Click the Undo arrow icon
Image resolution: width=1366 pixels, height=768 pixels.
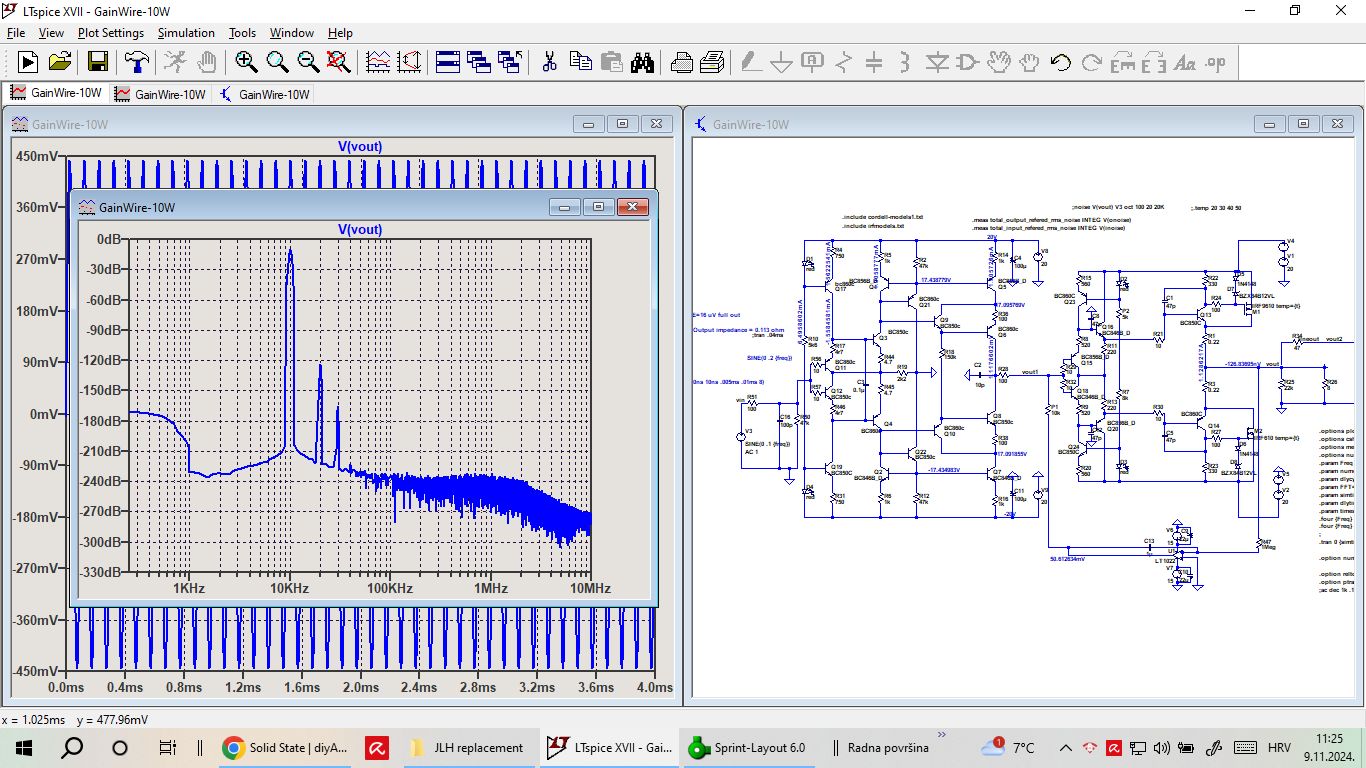point(1060,62)
